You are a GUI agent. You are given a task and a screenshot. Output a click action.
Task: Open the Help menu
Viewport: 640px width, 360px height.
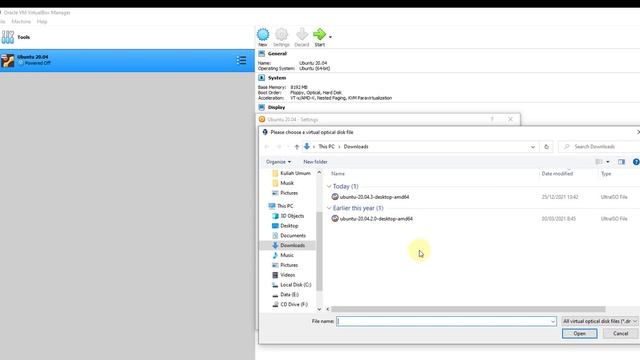42,22
